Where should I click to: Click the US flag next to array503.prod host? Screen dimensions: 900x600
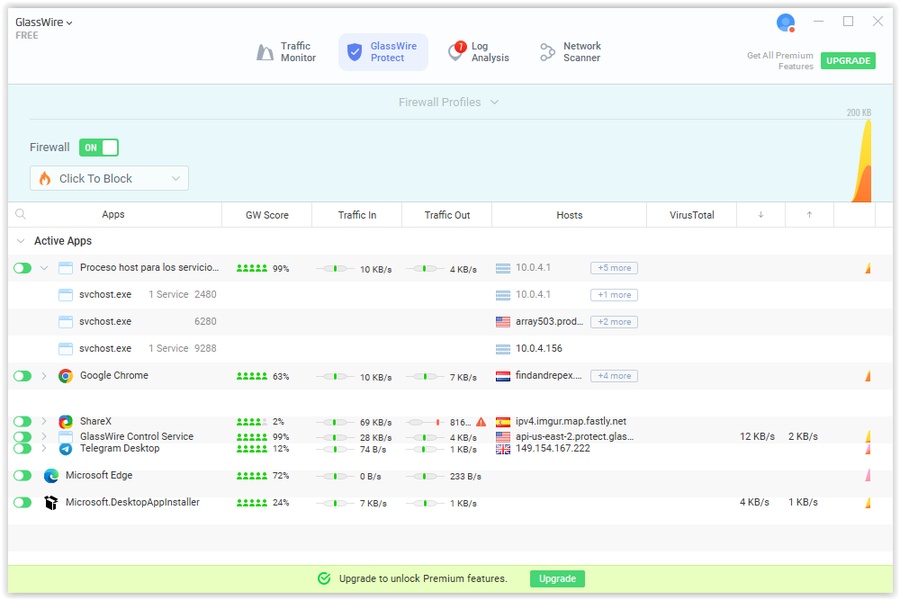click(503, 322)
